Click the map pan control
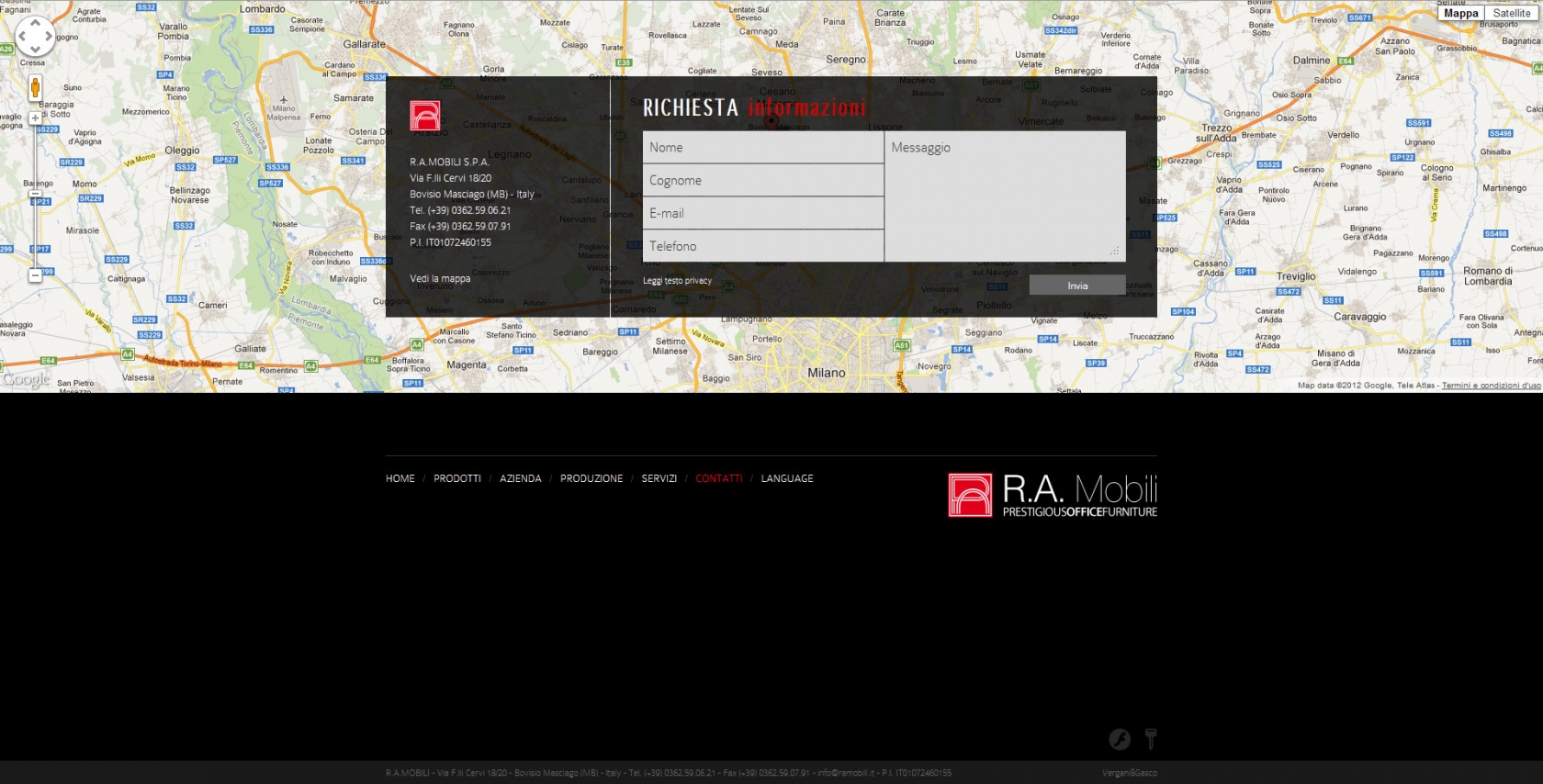 point(35,36)
